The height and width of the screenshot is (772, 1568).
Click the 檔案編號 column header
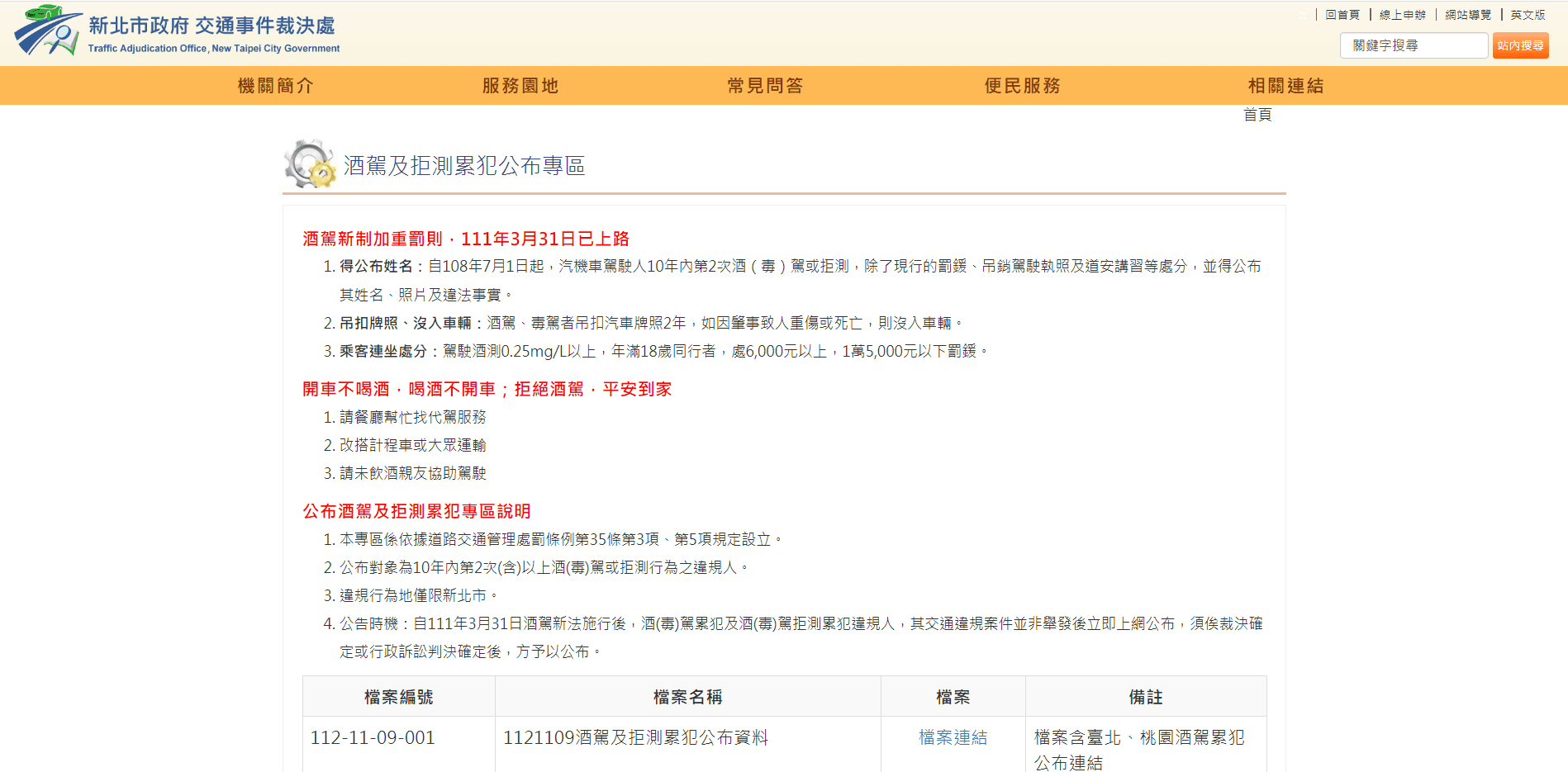(x=398, y=697)
